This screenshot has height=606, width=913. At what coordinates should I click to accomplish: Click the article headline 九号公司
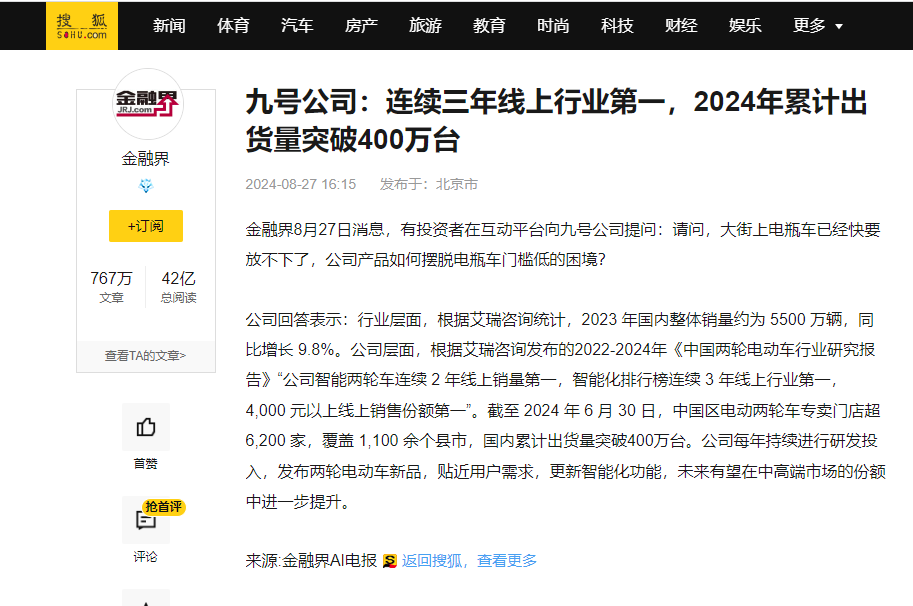(x=557, y=121)
